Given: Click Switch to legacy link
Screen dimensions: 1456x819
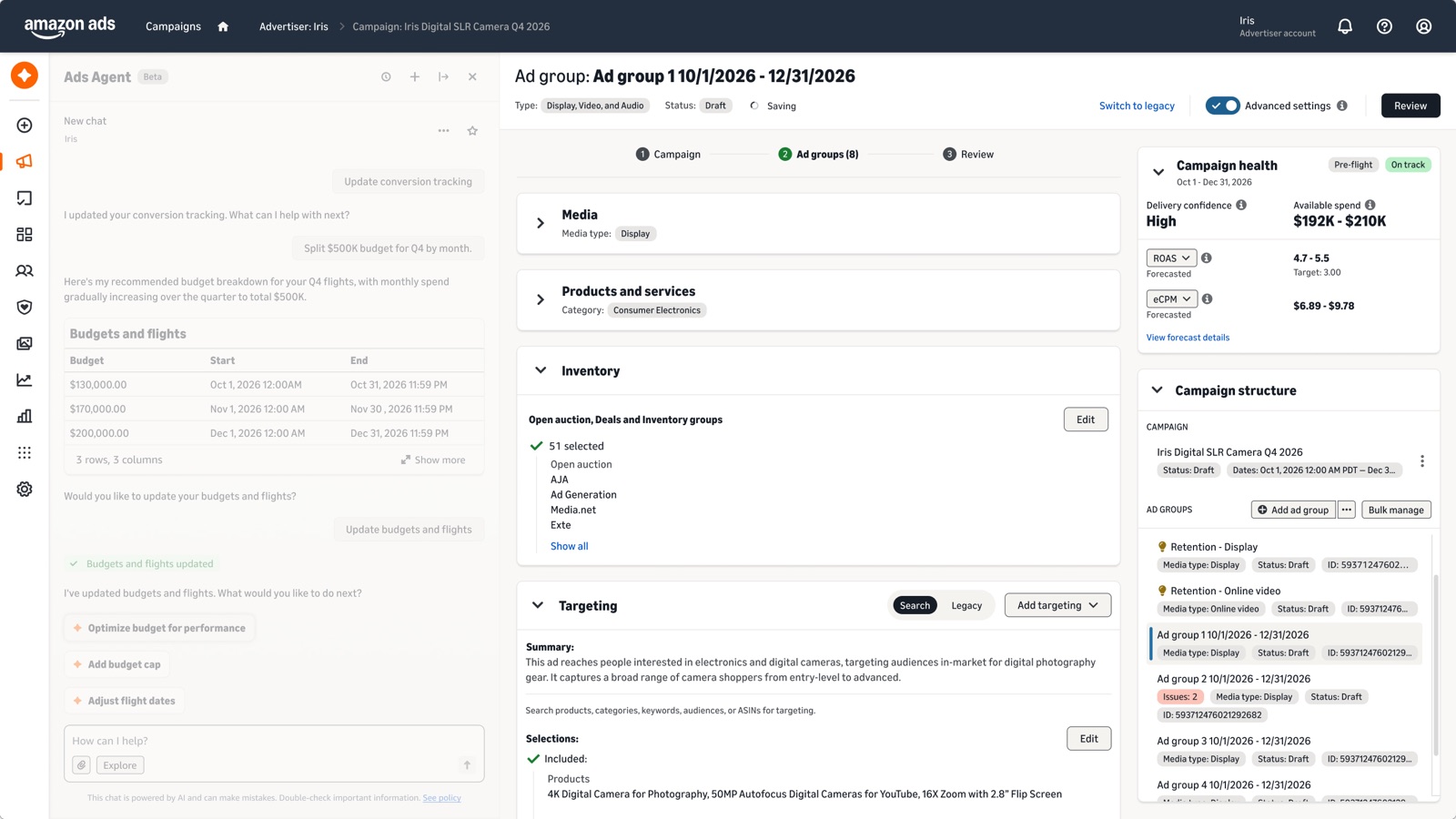Looking at the screenshot, I should (x=1137, y=106).
